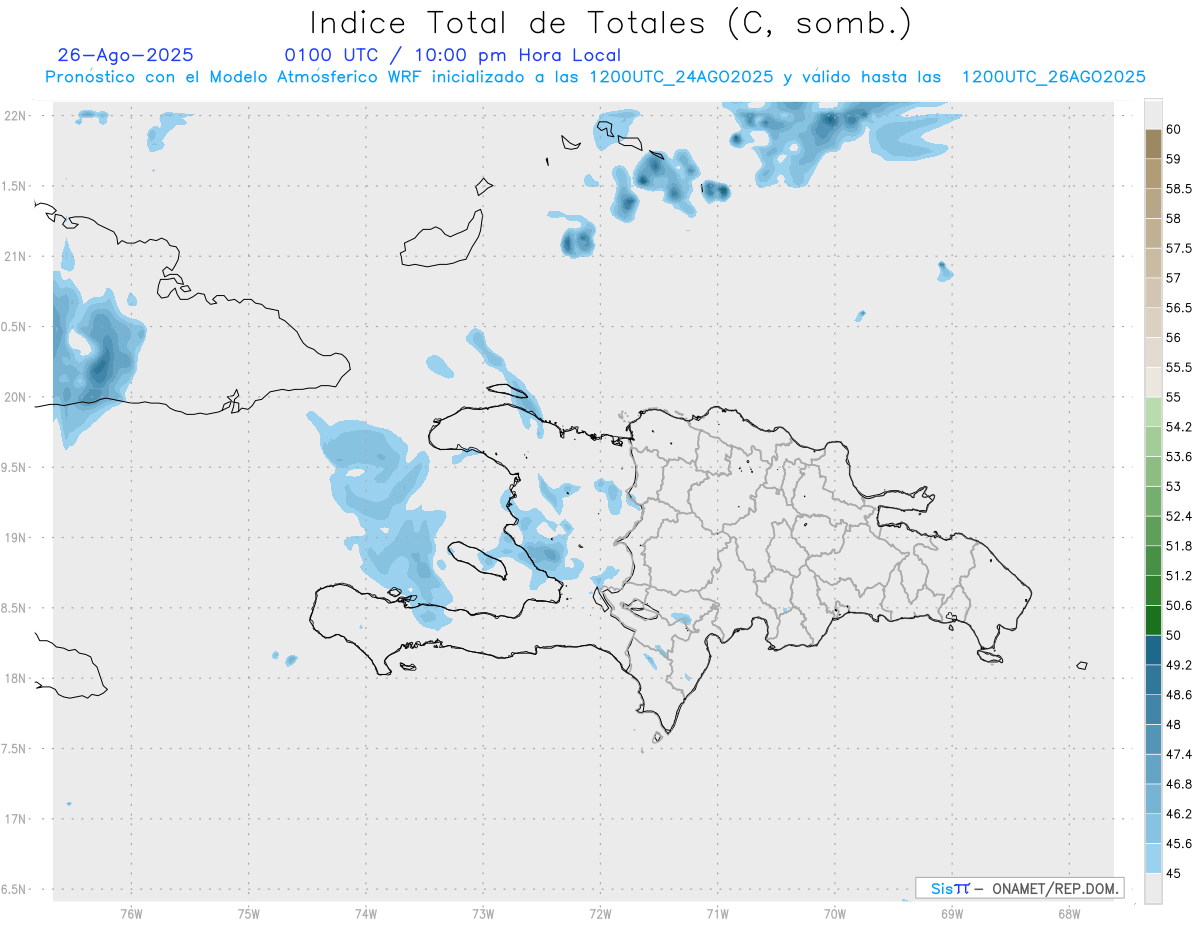Click the '48.6' colorbar label
This screenshot has width=1200, height=927.
[1179, 694]
